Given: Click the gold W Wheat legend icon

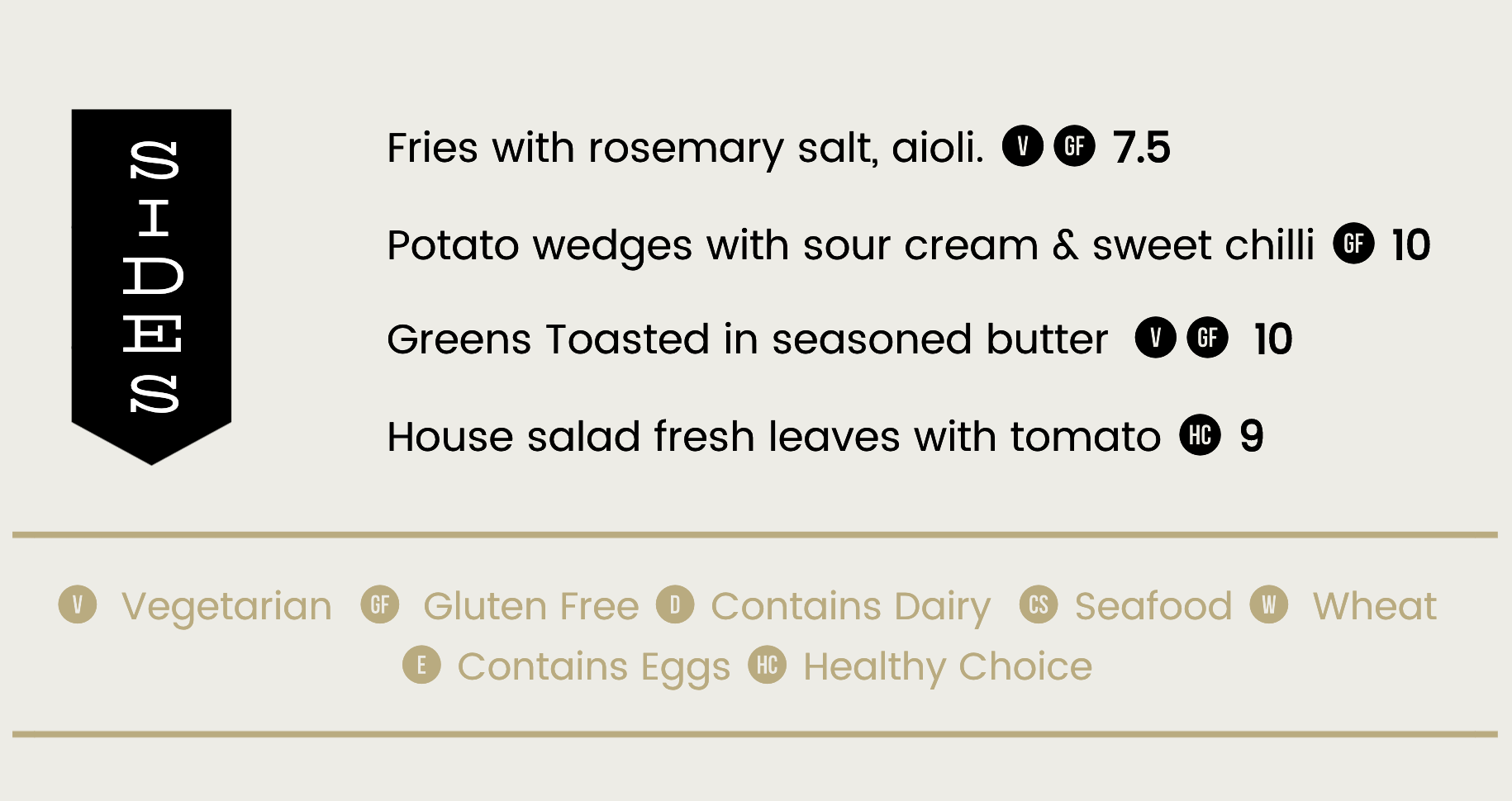Looking at the screenshot, I should (1269, 604).
